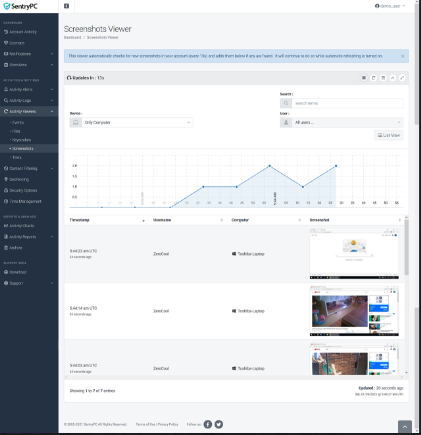This screenshot has height=435, width=421.
Task: Click the stop auto-refresh icon in the panel header
Action: (364, 78)
